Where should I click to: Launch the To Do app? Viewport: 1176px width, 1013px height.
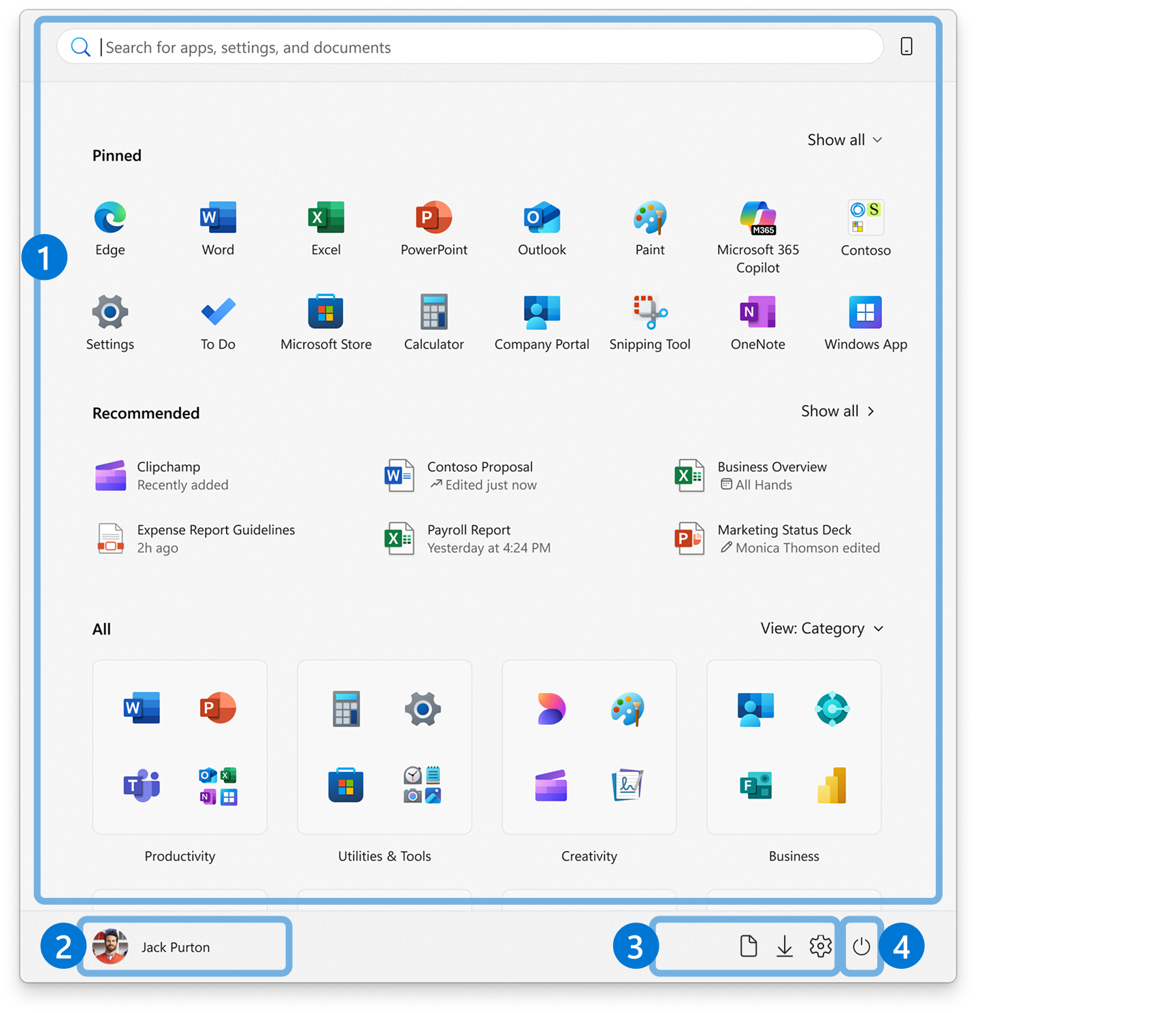tap(218, 323)
